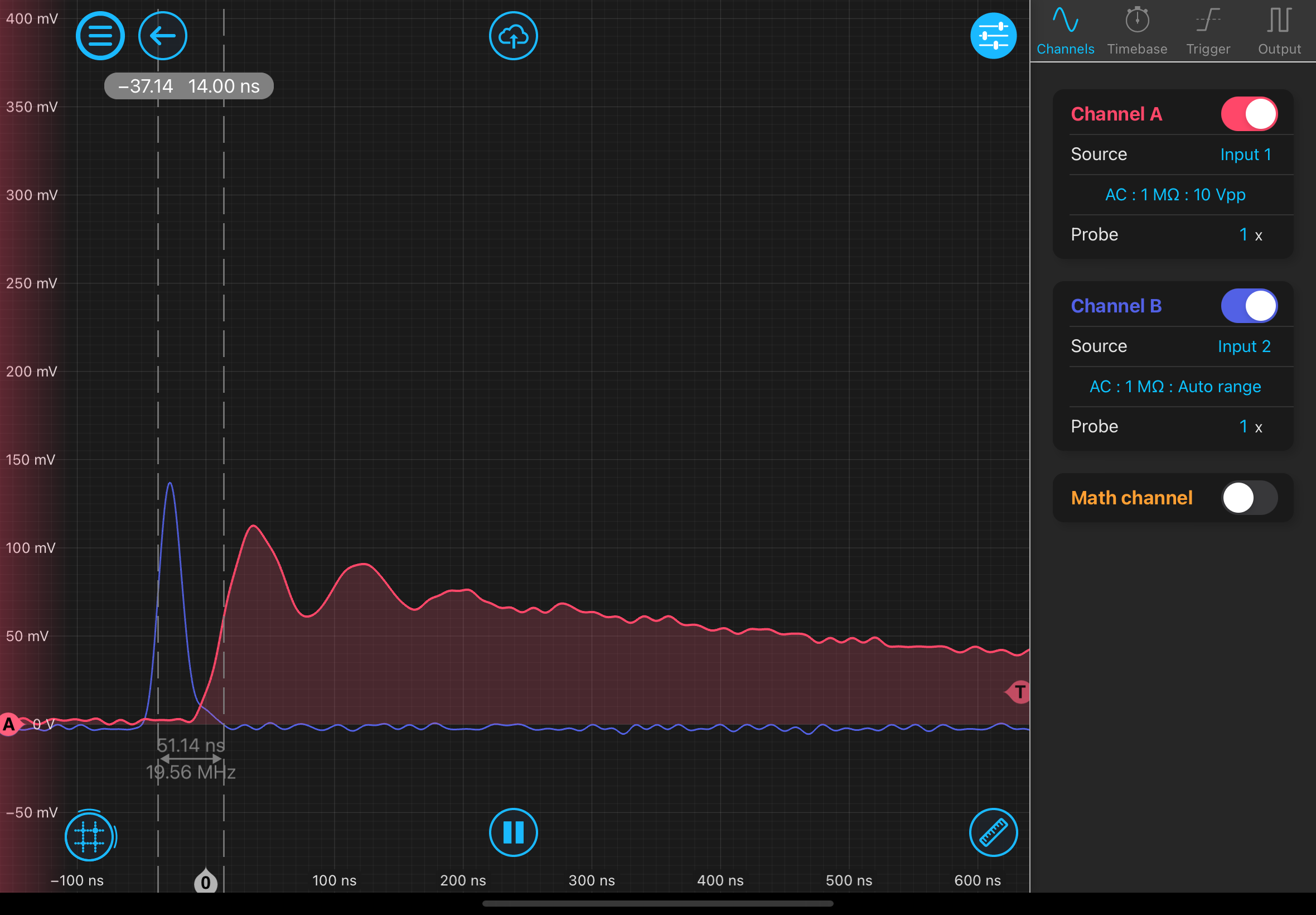Click the 600 ns time axis label
This screenshot has width=1316, height=915.
pos(978,880)
